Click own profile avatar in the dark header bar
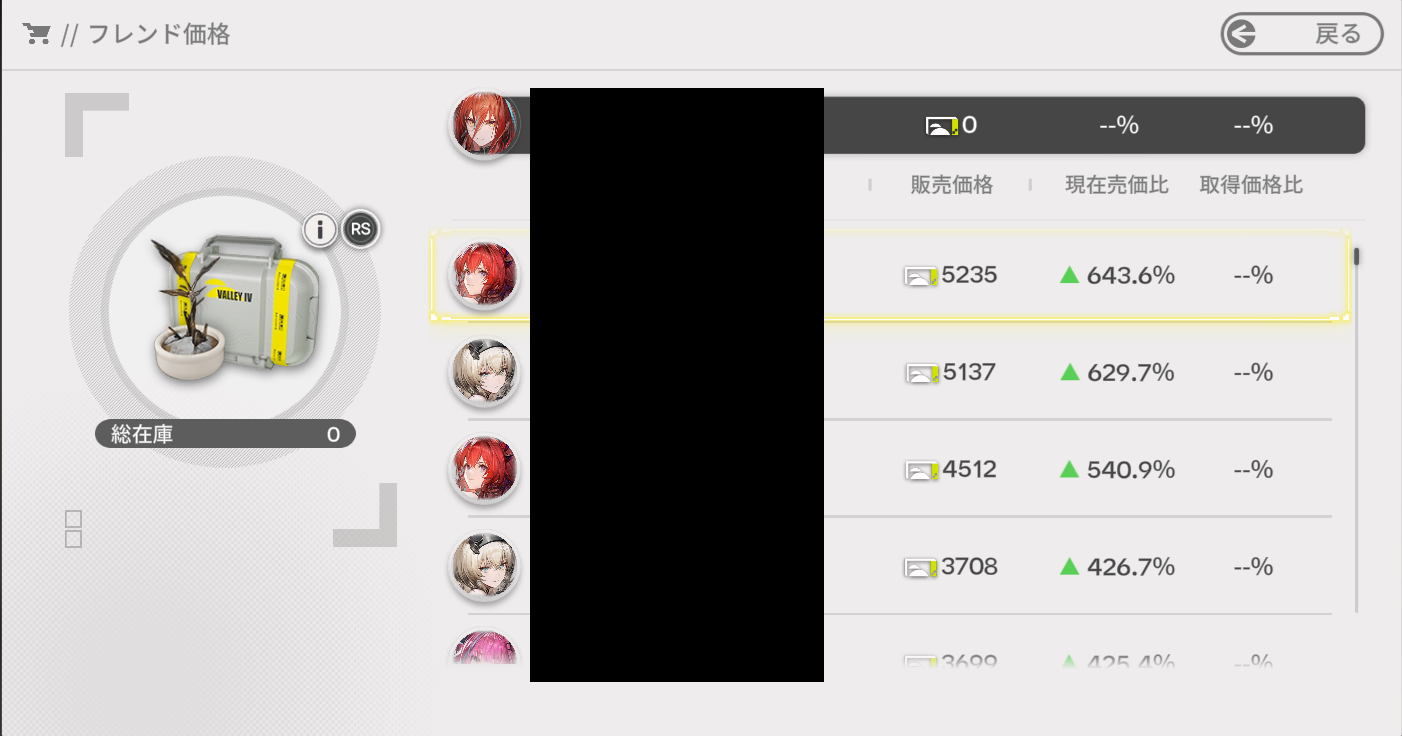This screenshot has height=736, width=1402. pos(485,125)
